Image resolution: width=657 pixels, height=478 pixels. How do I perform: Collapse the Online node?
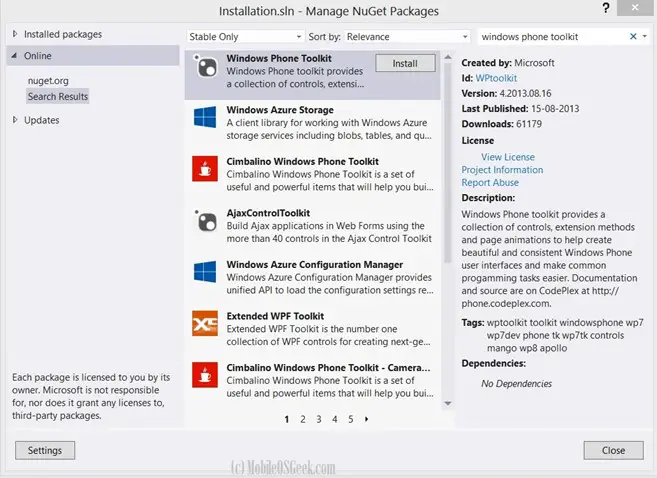click(x=14, y=55)
